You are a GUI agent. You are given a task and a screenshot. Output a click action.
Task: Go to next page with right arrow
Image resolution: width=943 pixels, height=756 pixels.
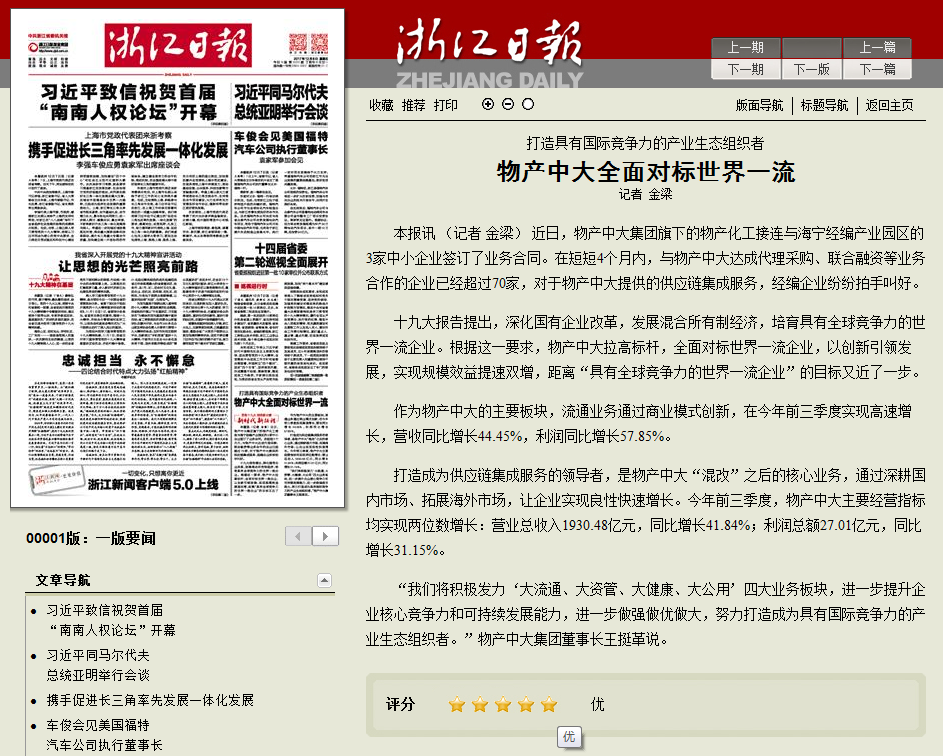(x=325, y=536)
